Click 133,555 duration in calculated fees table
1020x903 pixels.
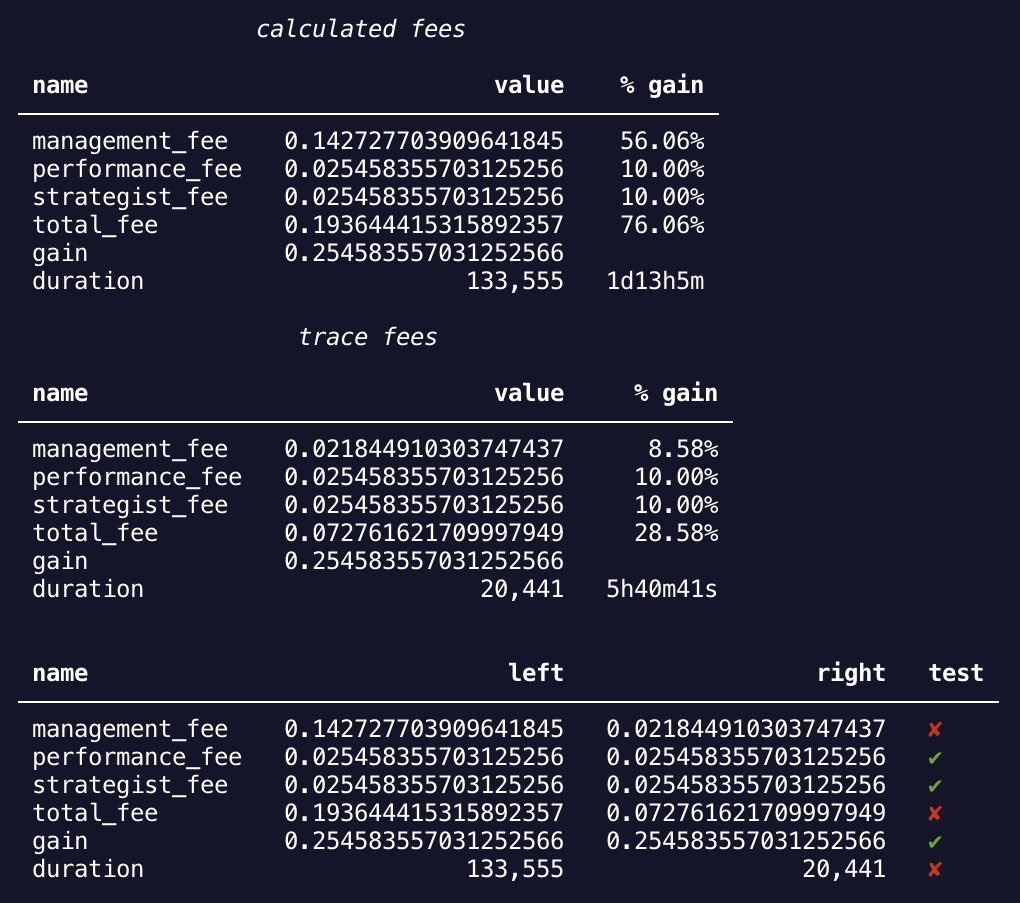pyautogui.click(x=515, y=281)
